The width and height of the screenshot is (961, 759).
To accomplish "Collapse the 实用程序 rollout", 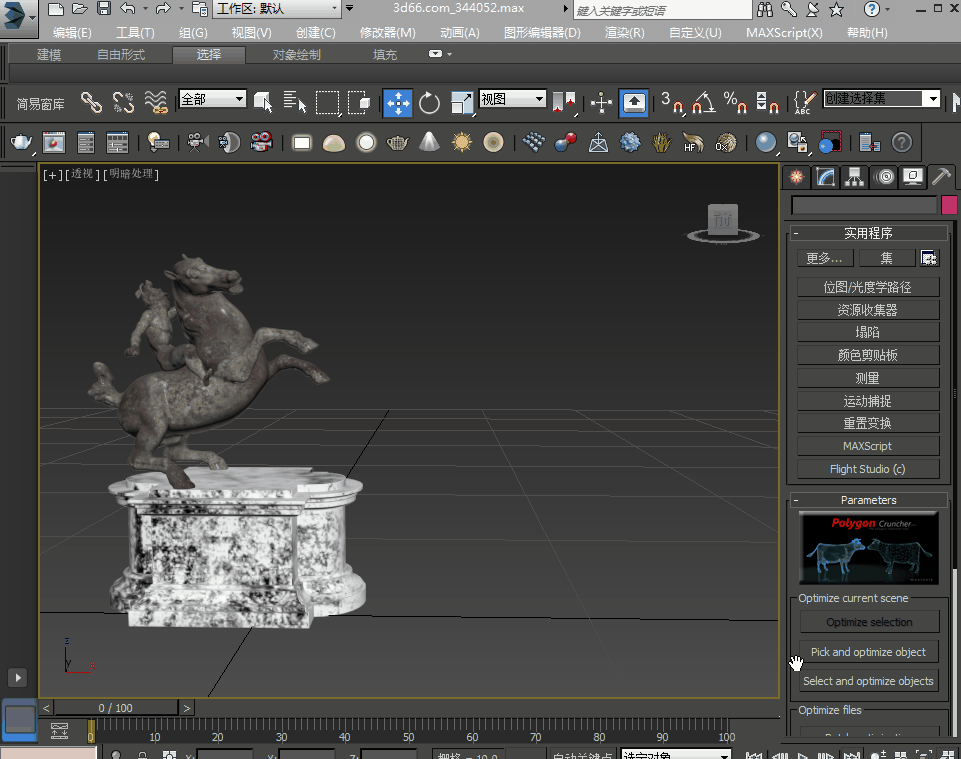I will pyautogui.click(x=867, y=233).
